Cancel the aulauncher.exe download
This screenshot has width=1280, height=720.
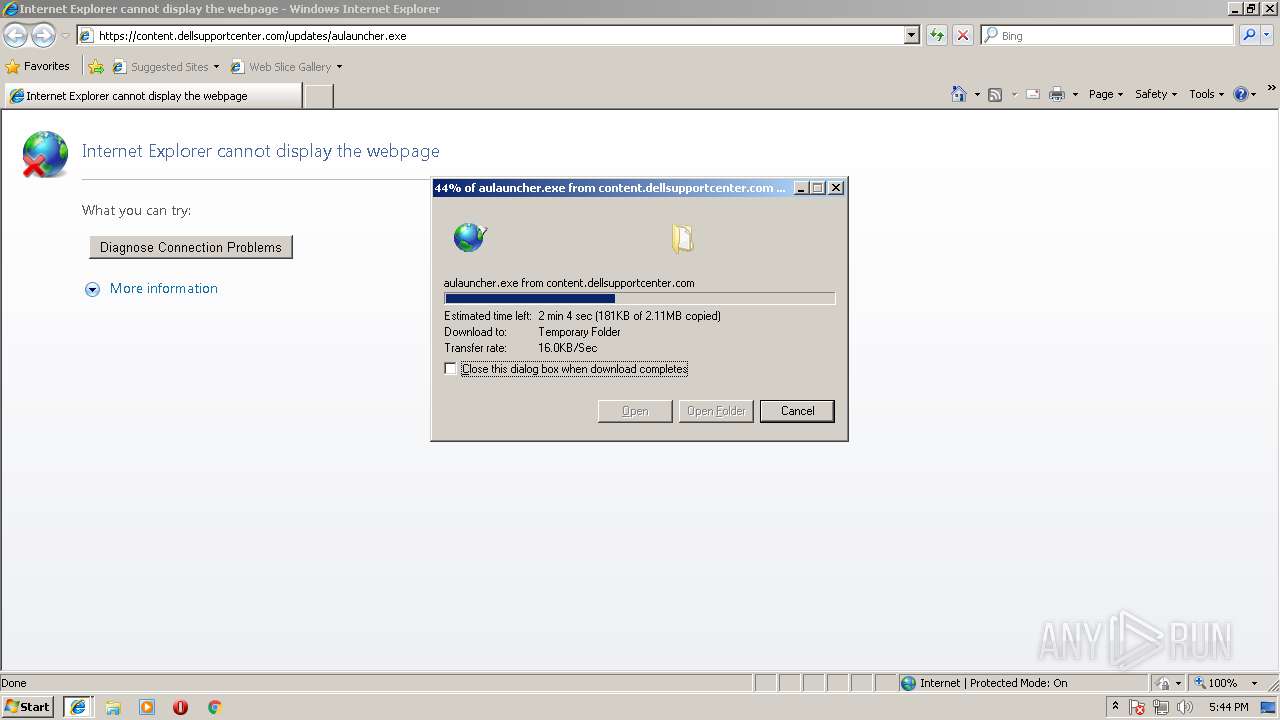tap(797, 411)
